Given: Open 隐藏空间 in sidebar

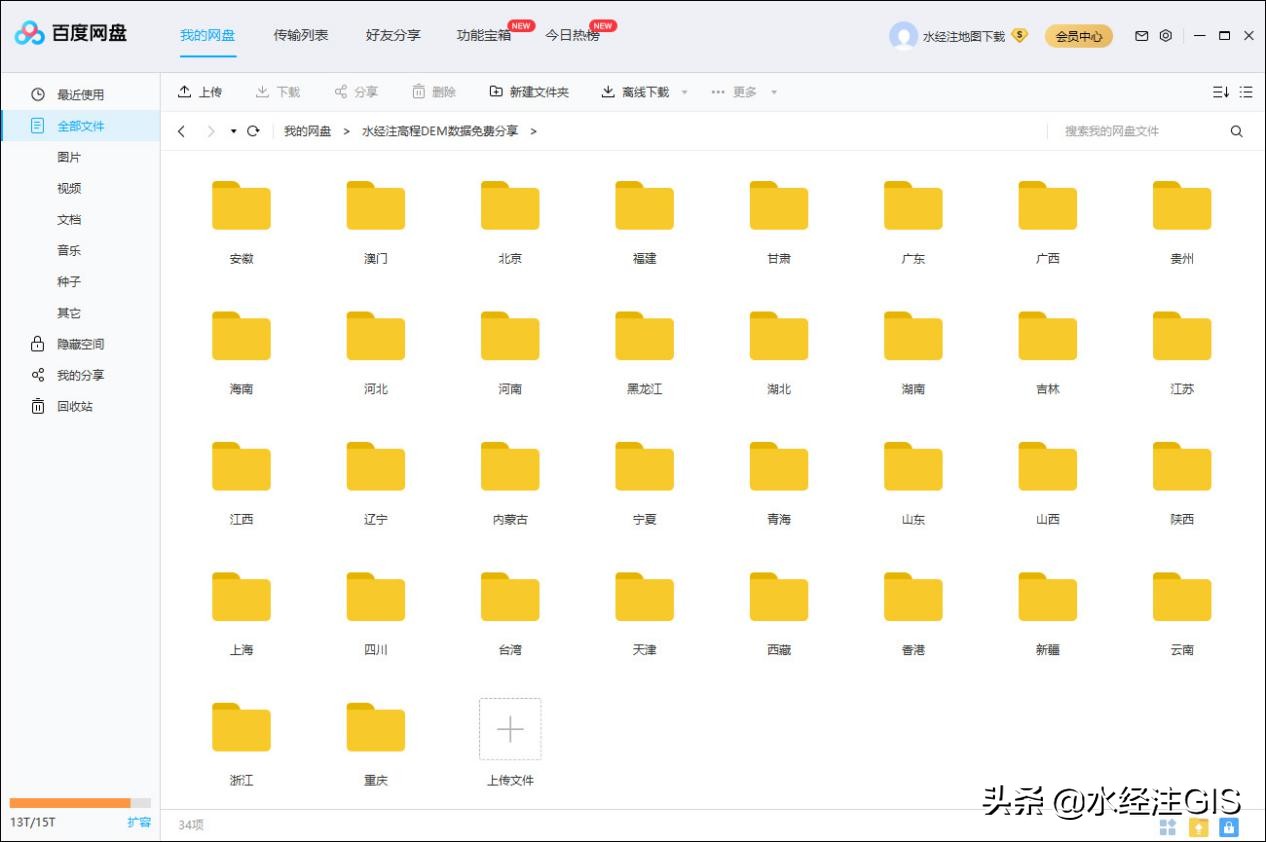Looking at the screenshot, I should [80, 344].
